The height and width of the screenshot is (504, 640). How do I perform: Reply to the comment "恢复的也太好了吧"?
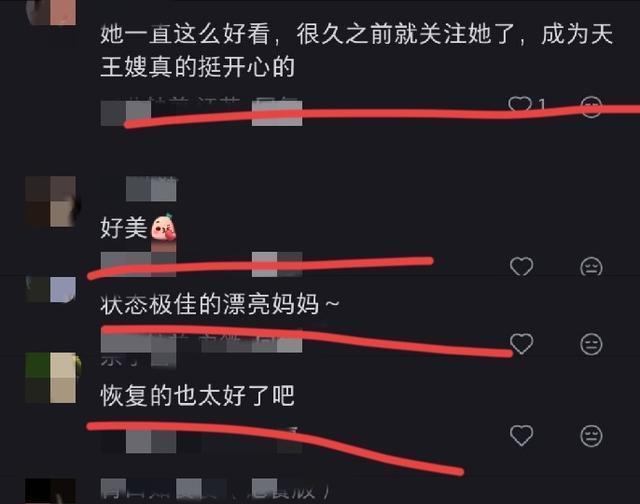(x=197, y=395)
